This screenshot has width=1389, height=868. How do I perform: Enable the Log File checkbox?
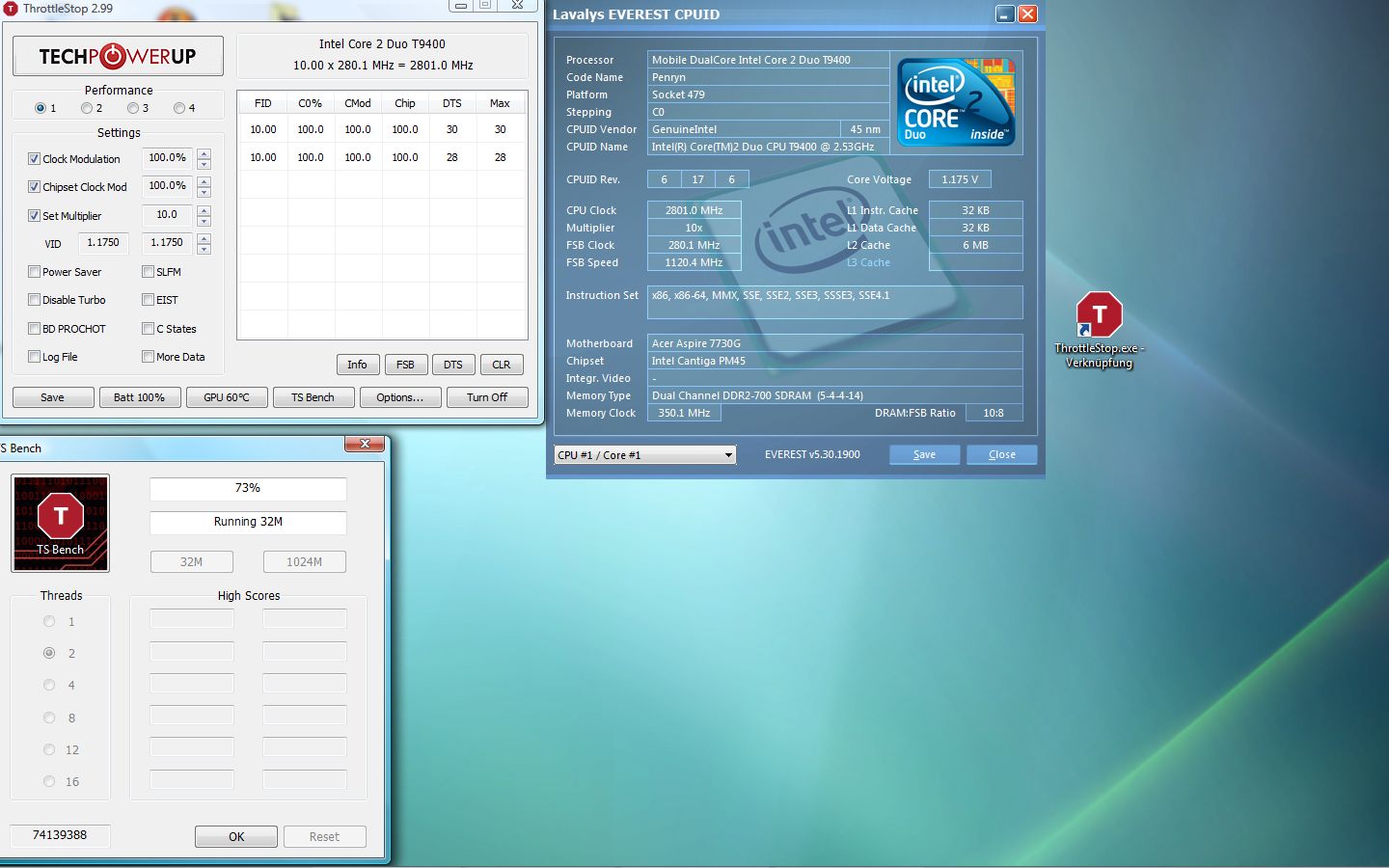click(x=35, y=357)
